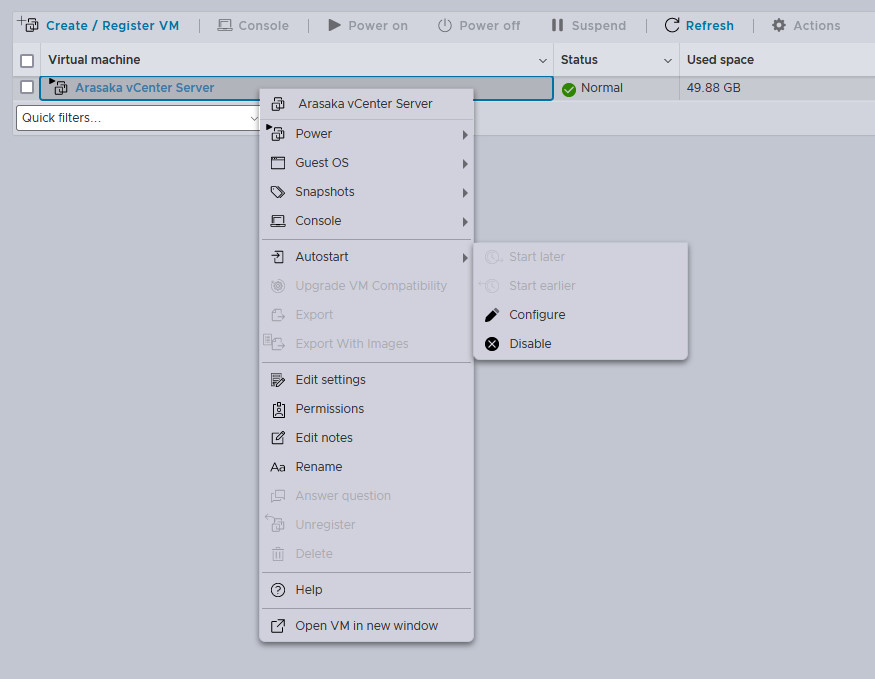Open the Arasaka vCenter Server link

144,88
